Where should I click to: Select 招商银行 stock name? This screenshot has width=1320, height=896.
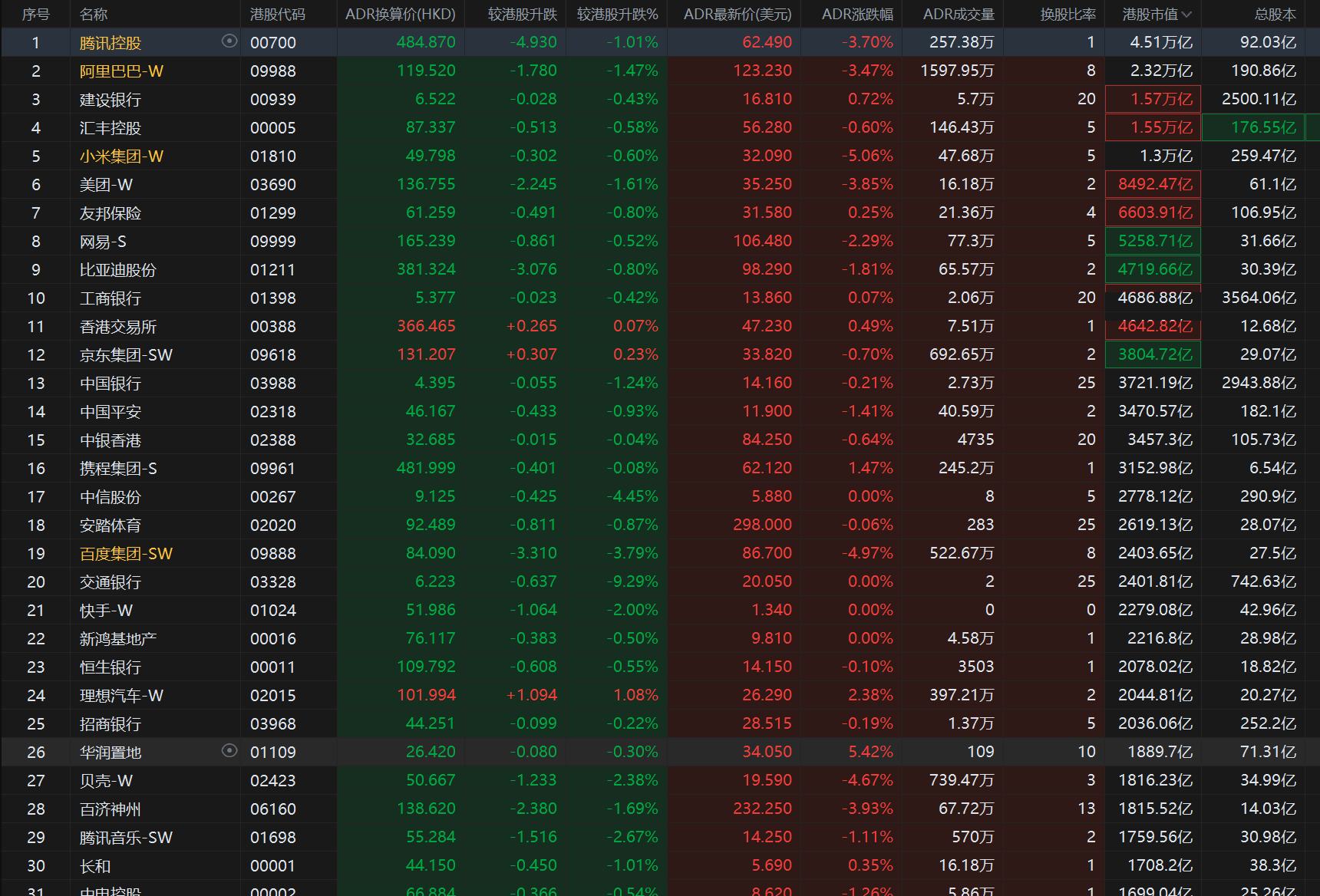click(x=111, y=724)
